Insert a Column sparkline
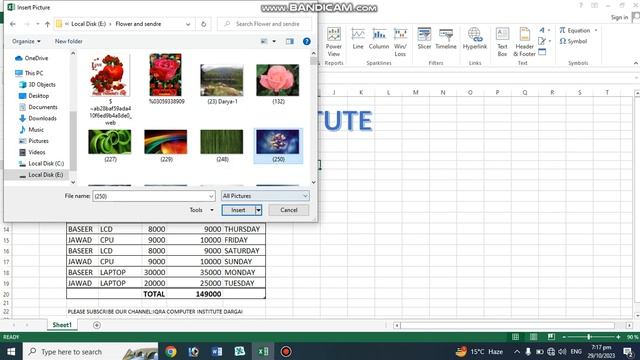This screenshot has width=640, height=360. point(379,39)
